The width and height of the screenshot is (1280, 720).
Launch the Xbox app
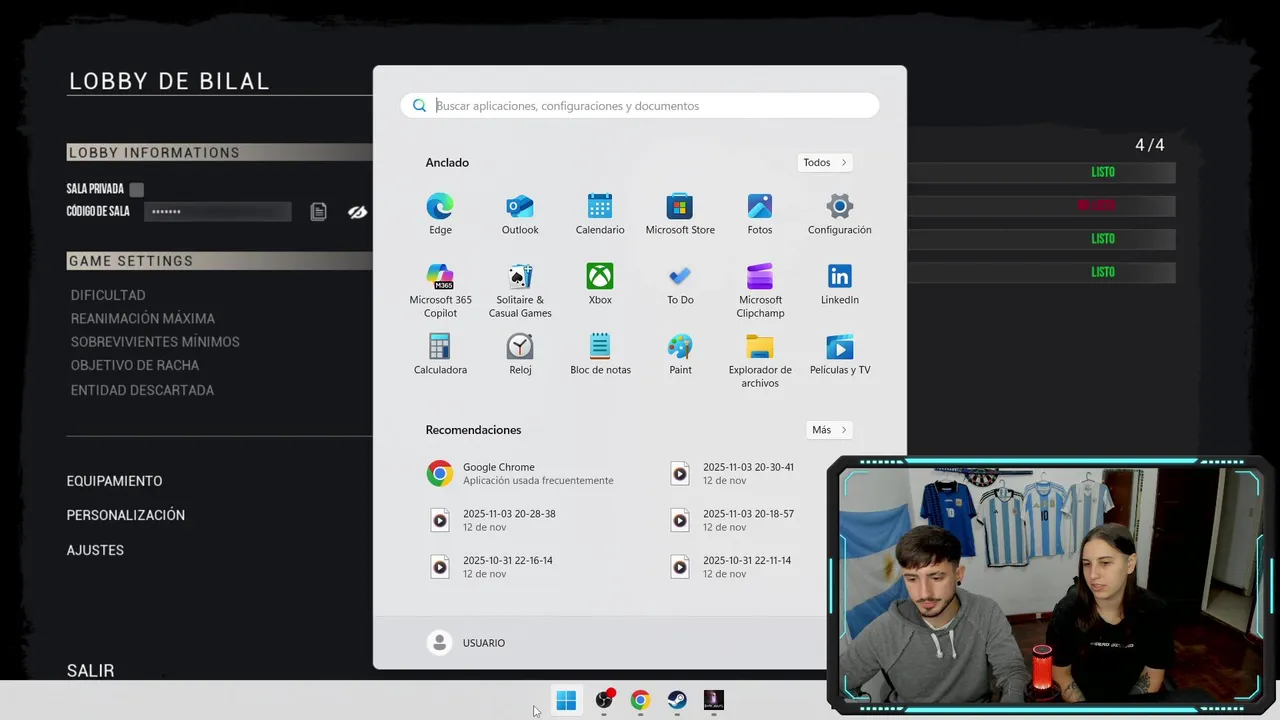click(600, 284)
